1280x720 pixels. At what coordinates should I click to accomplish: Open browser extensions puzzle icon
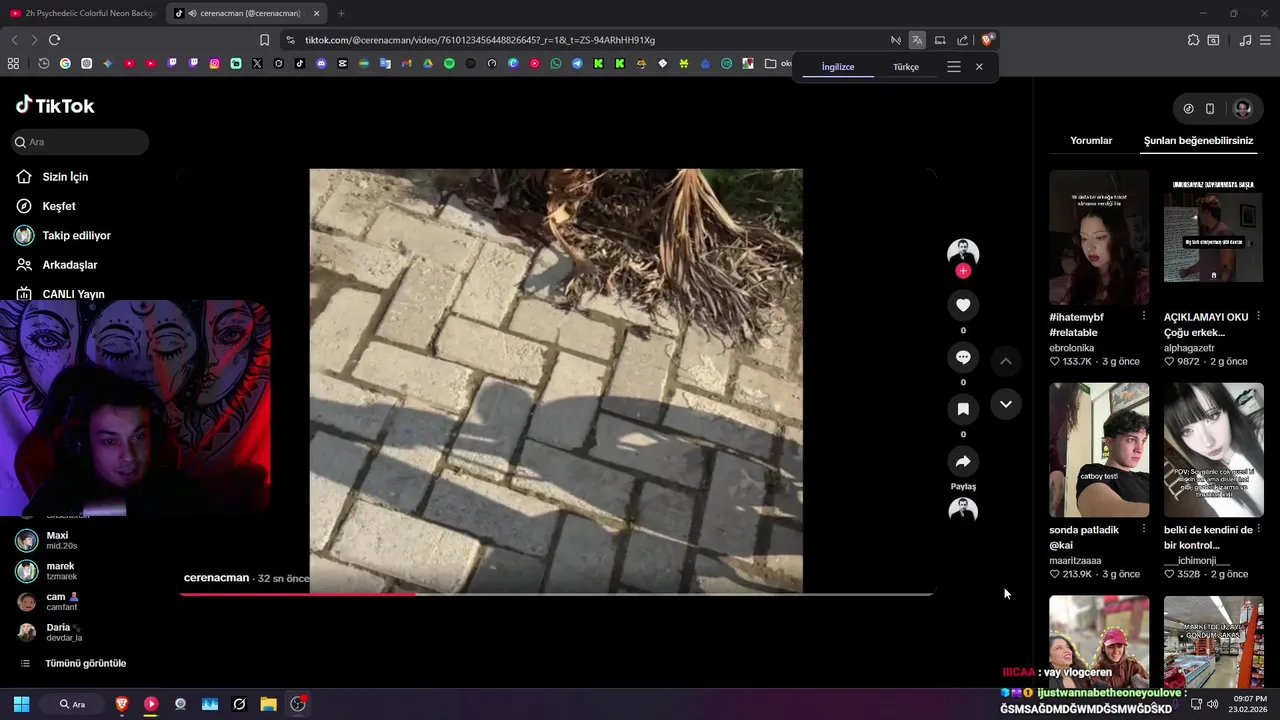1193,40
